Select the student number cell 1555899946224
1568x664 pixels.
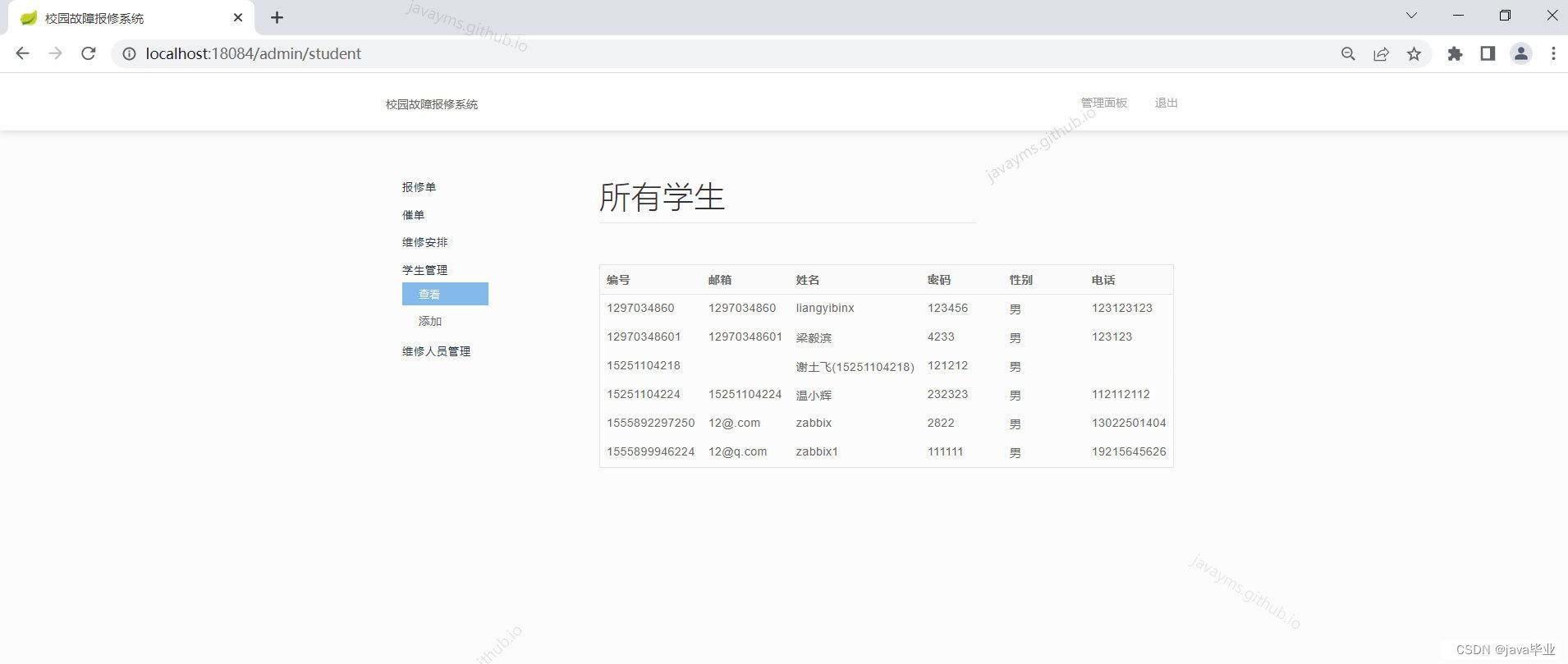(651, 452)
